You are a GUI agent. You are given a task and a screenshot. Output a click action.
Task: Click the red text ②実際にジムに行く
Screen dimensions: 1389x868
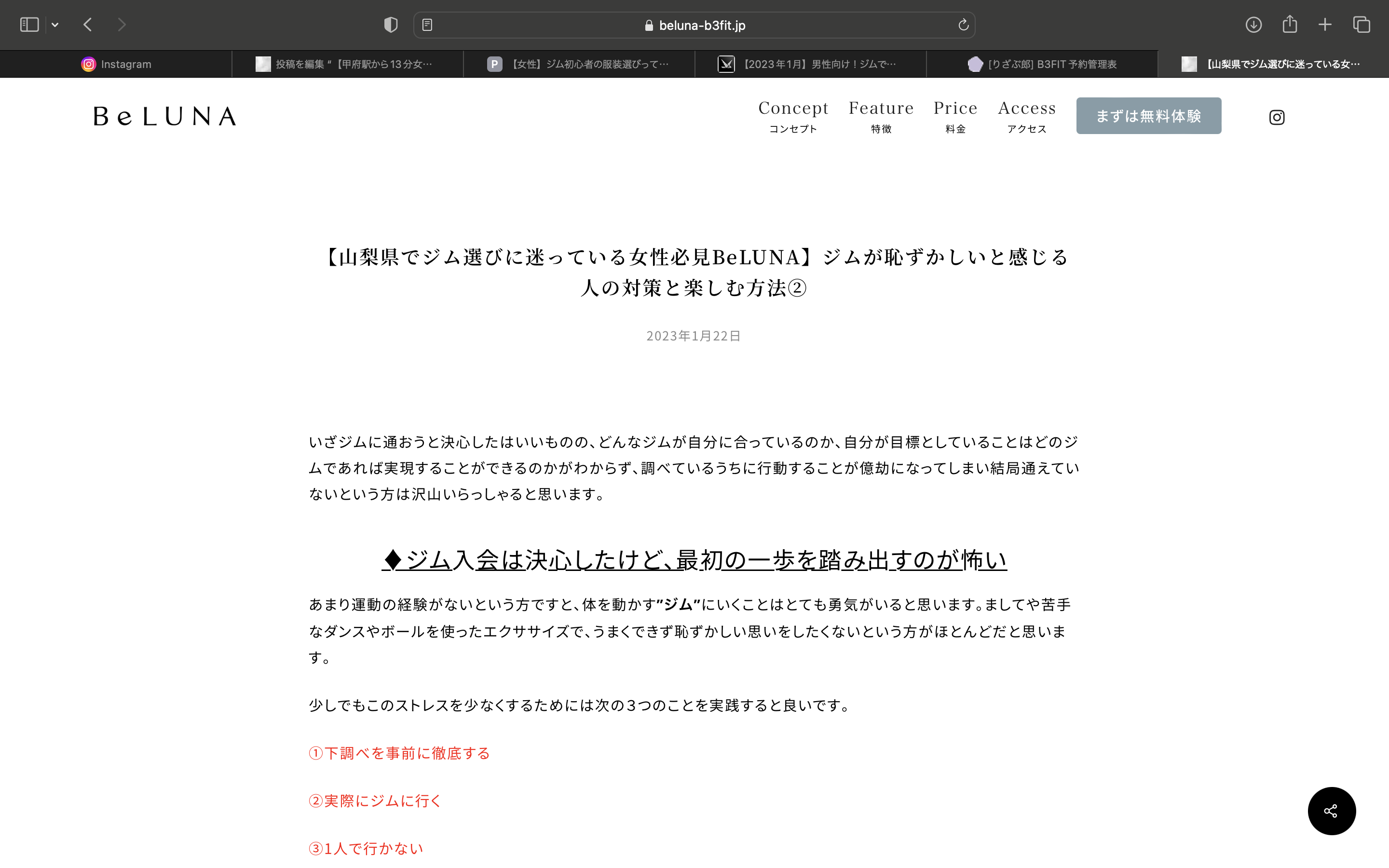coord(375,801)
